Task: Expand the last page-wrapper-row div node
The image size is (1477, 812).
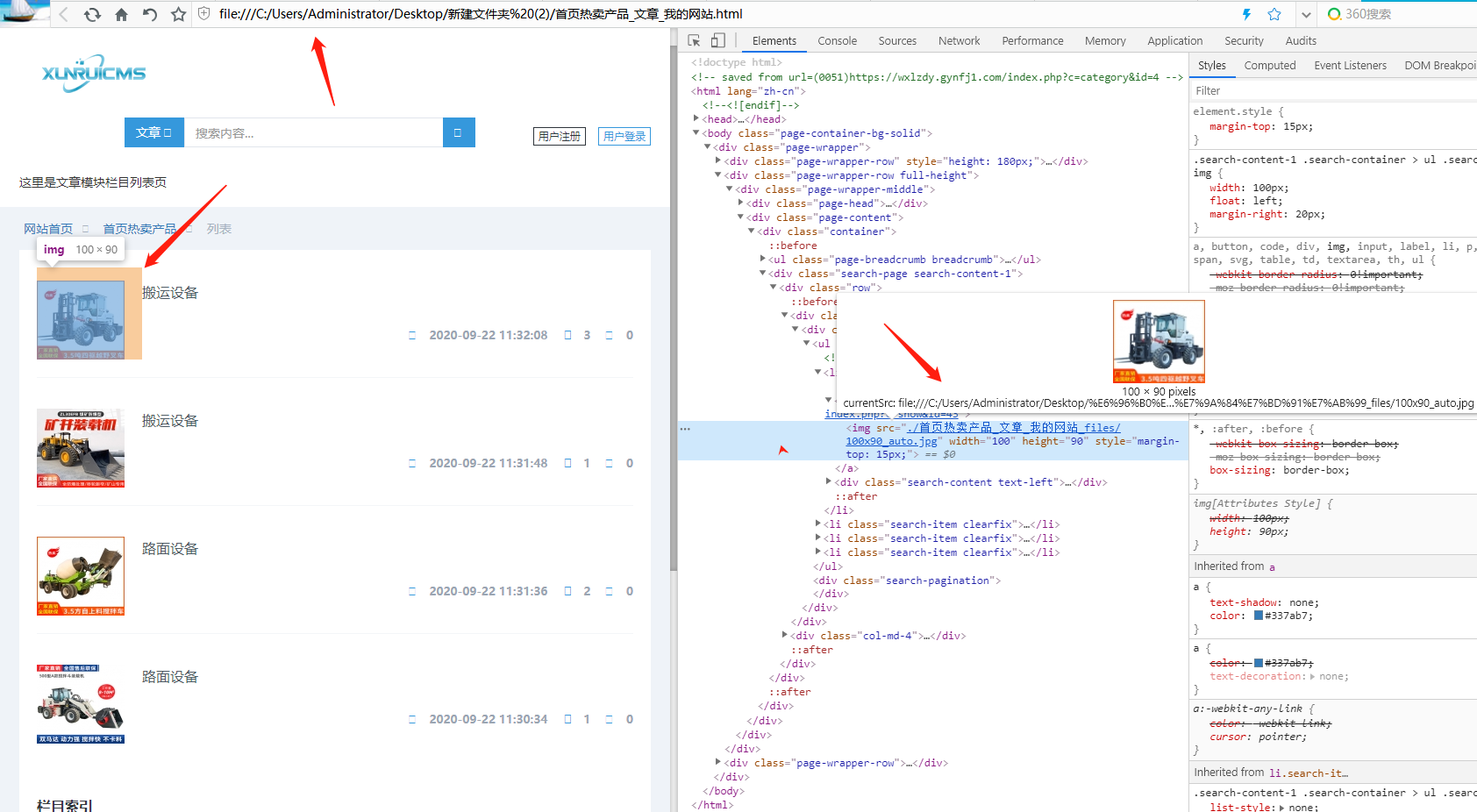Action: click(x=718, y=762)
